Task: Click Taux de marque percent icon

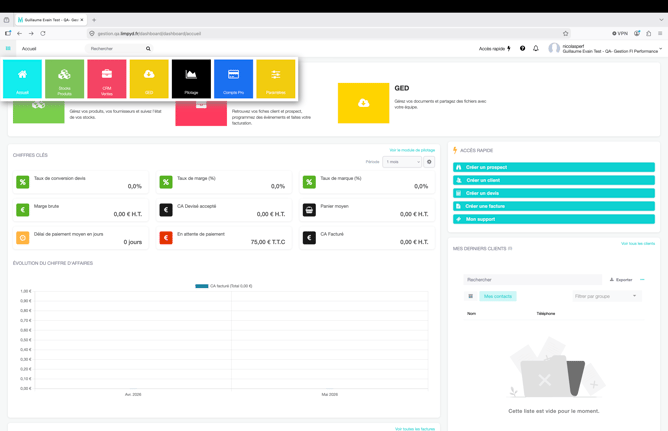Action: click(309, 182)
